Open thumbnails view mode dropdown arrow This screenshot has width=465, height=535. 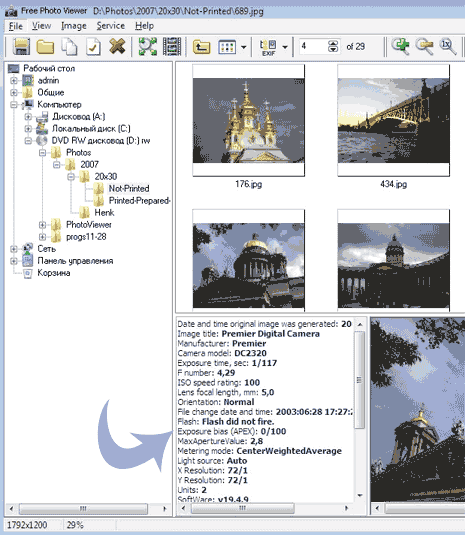pos(244,47)
